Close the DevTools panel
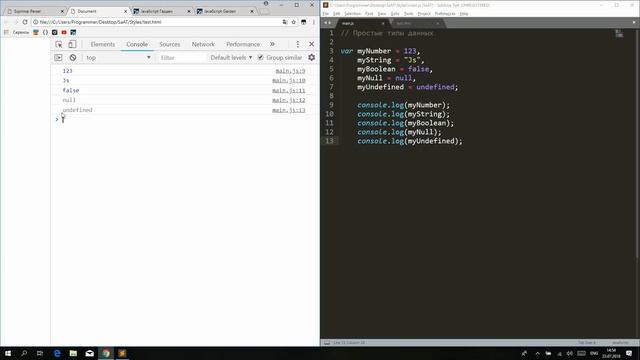Image resolution: width=640 pixels, height=360 pixels. coord(311,44)
